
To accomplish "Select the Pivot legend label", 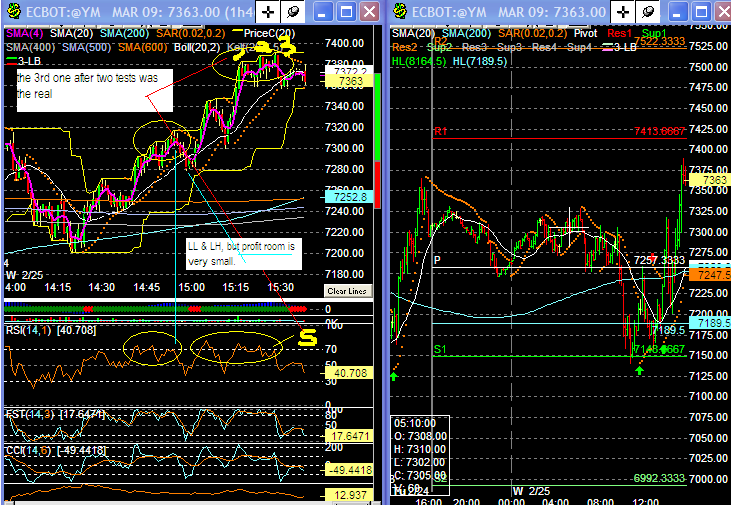I will (585, 33).
